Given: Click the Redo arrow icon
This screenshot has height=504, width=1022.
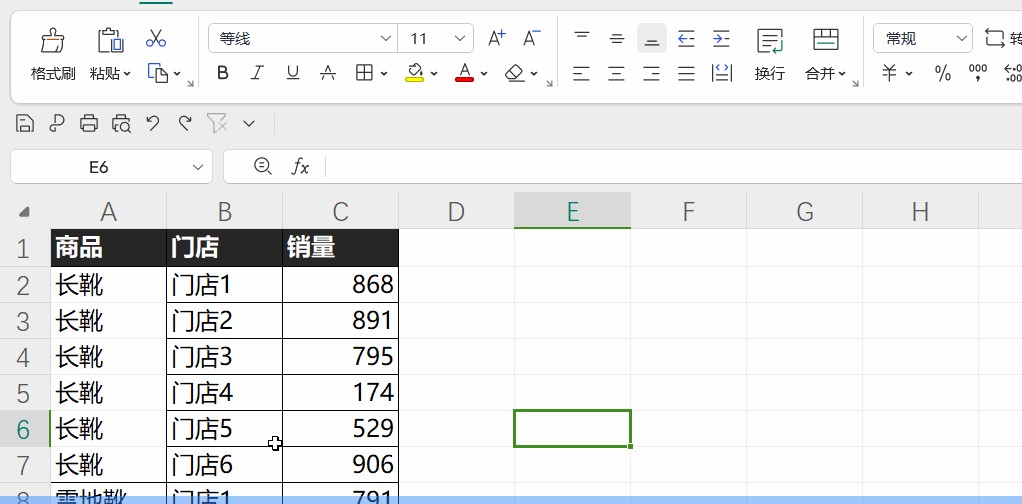Looking at the screenshot, I should 185,123.
